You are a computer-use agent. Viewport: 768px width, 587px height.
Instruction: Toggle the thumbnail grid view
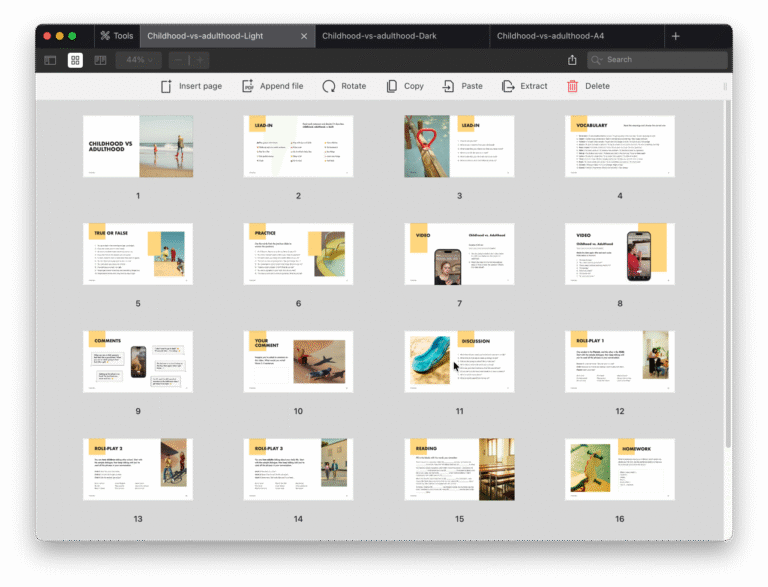click(75, 60)
